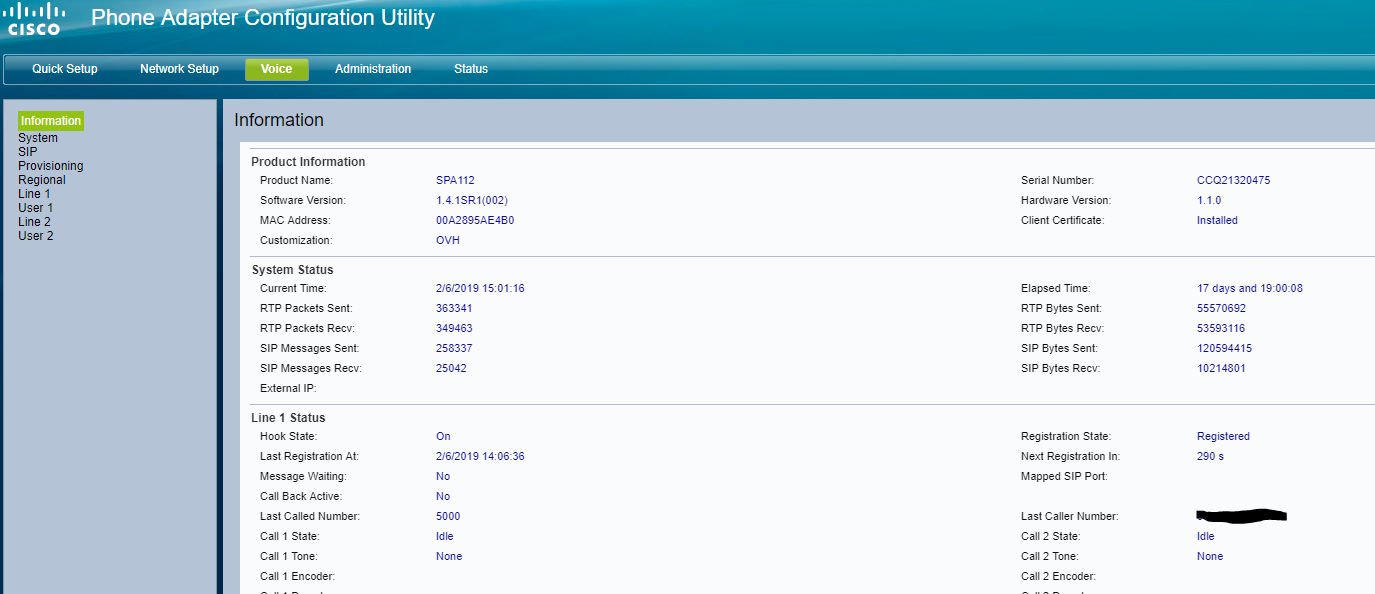Select Information in the sidebar
Image resolution: width=1375 pixels, height=594 pixels.
[51, 121]
